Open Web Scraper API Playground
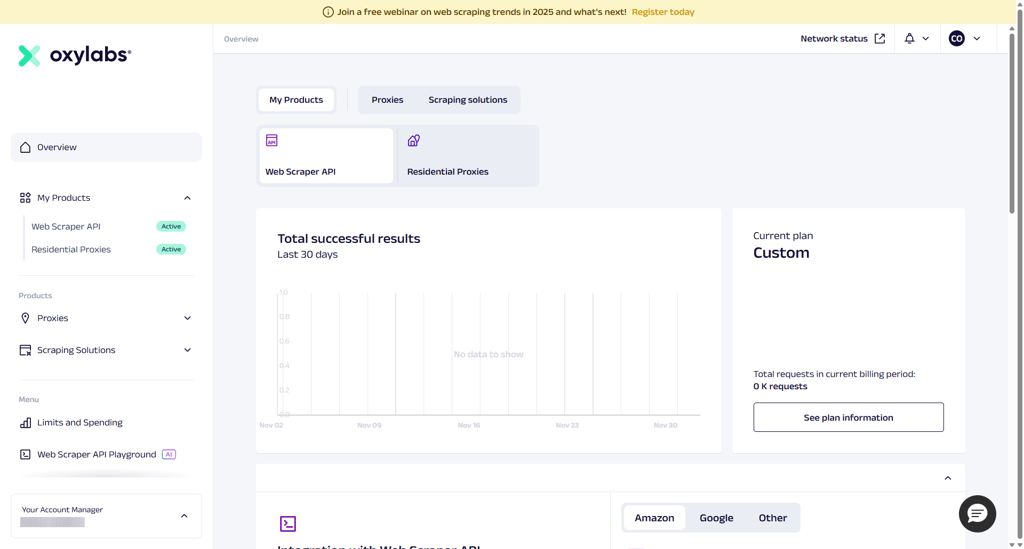This screenshot has width=1024, height=549. tap(97, 454)
